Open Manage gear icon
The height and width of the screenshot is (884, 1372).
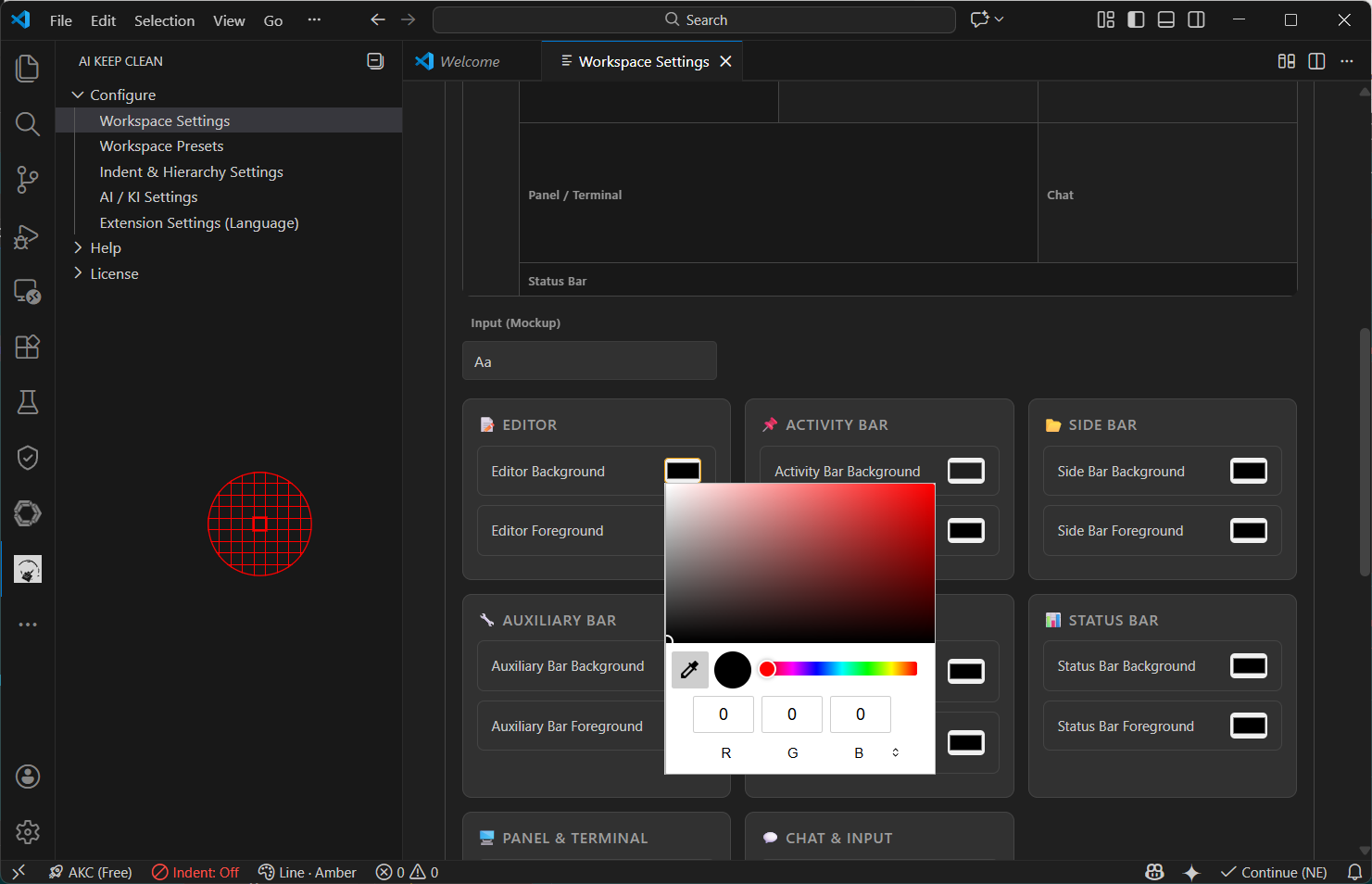(x=28, y=832)
